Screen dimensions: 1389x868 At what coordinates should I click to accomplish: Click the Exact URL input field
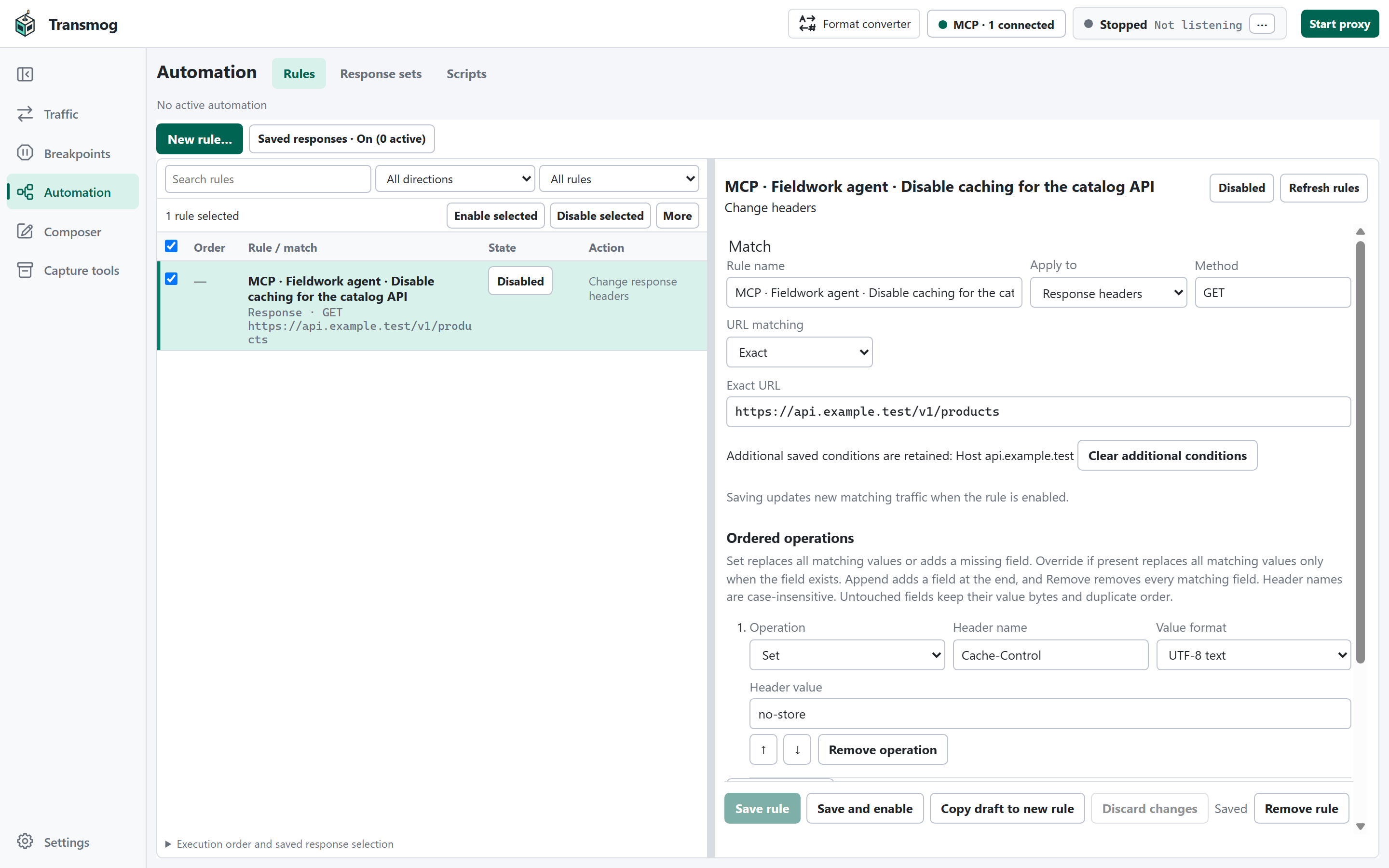click(x=1038, y=411)
